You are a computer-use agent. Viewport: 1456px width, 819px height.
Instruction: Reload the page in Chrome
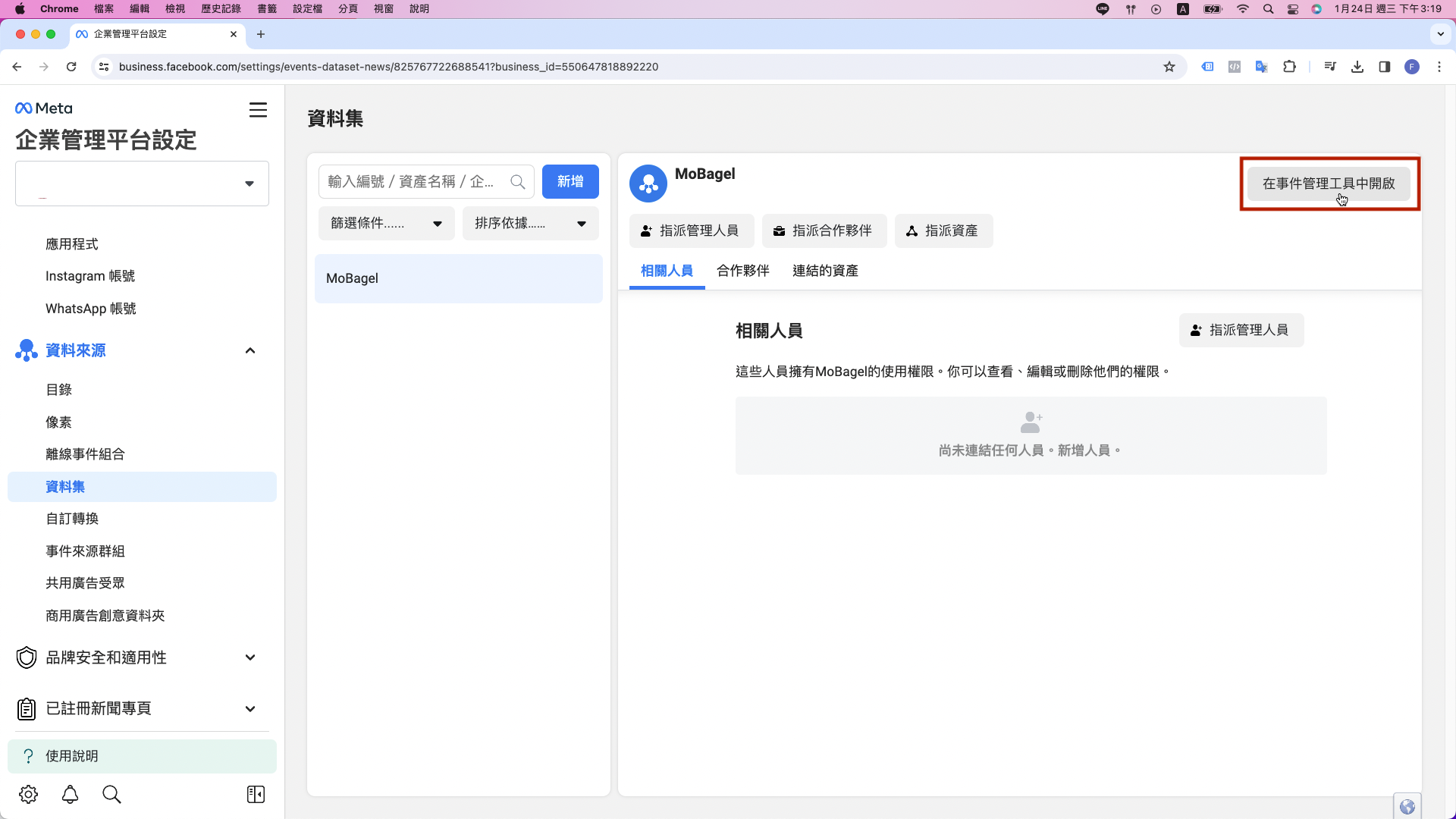(71, 67)
